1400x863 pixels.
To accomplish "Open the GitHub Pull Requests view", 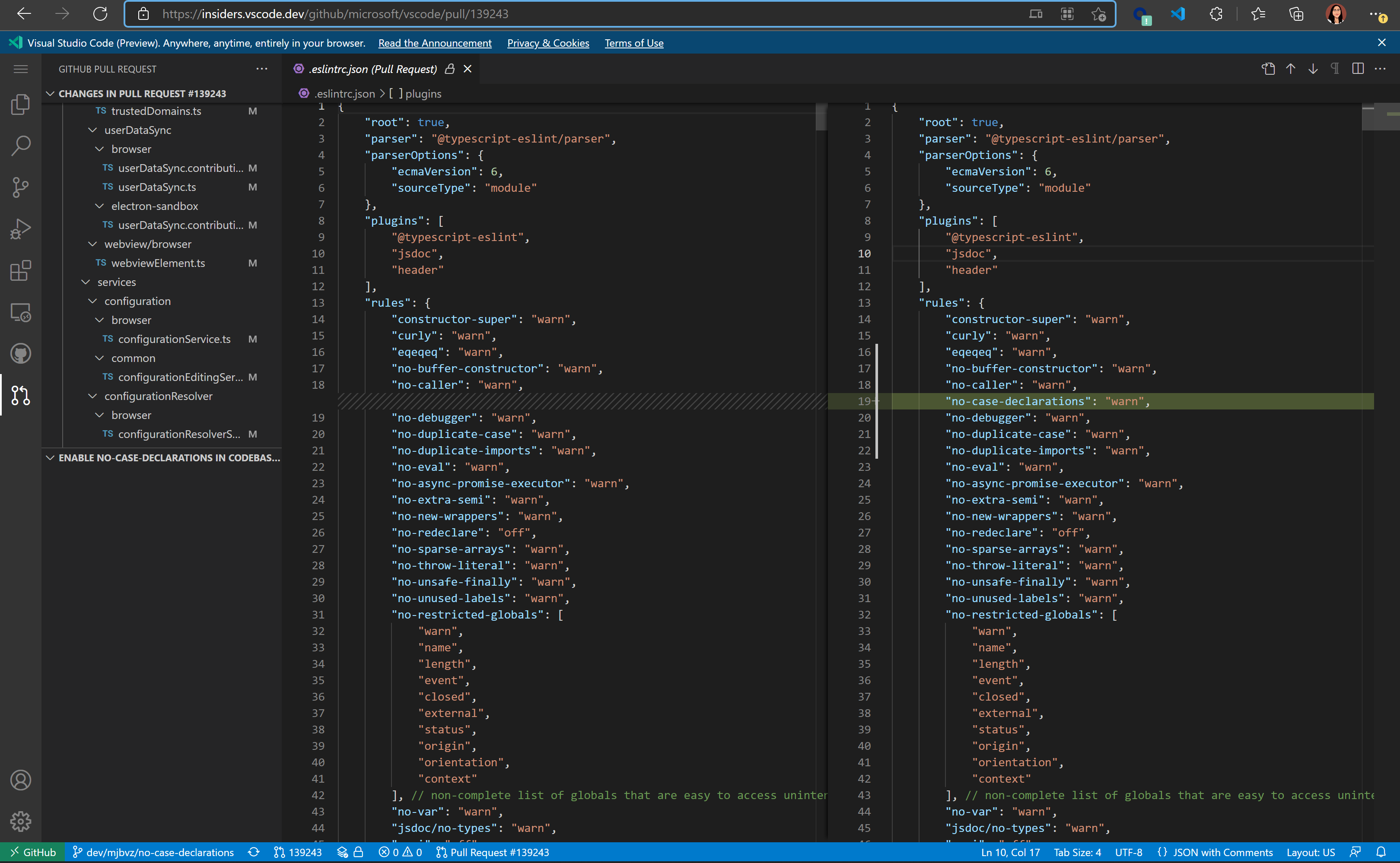I will tap(21, 395).
